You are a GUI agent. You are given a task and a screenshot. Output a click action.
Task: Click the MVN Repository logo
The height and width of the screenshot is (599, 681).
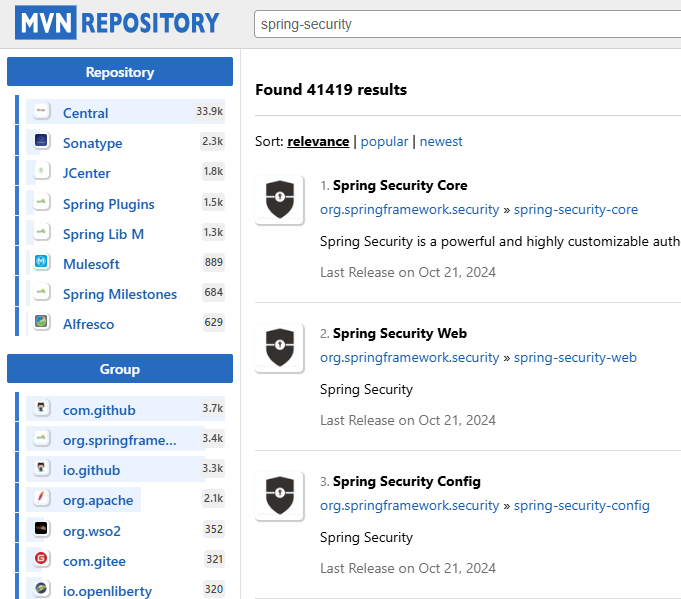point(117,23)
